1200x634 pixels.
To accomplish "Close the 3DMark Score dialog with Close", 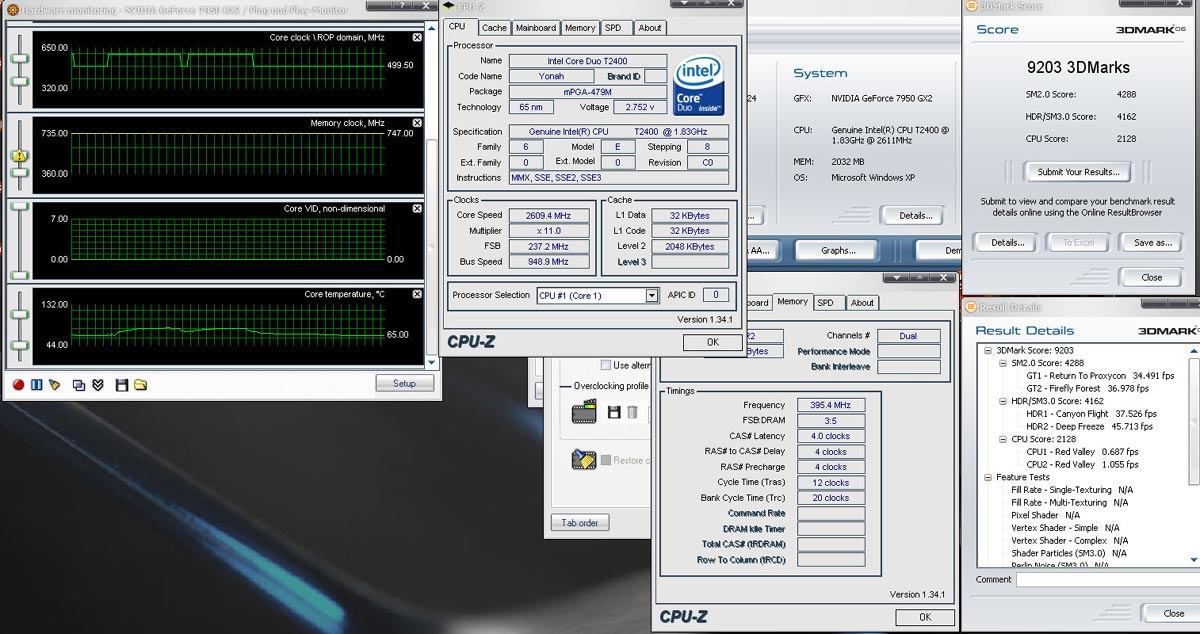I will click(1152, 277).
